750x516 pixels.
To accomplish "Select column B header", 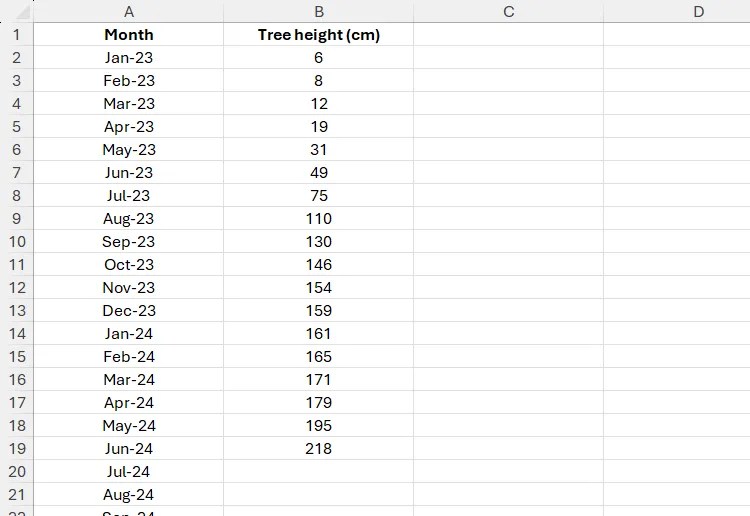I will pos(319,11).
